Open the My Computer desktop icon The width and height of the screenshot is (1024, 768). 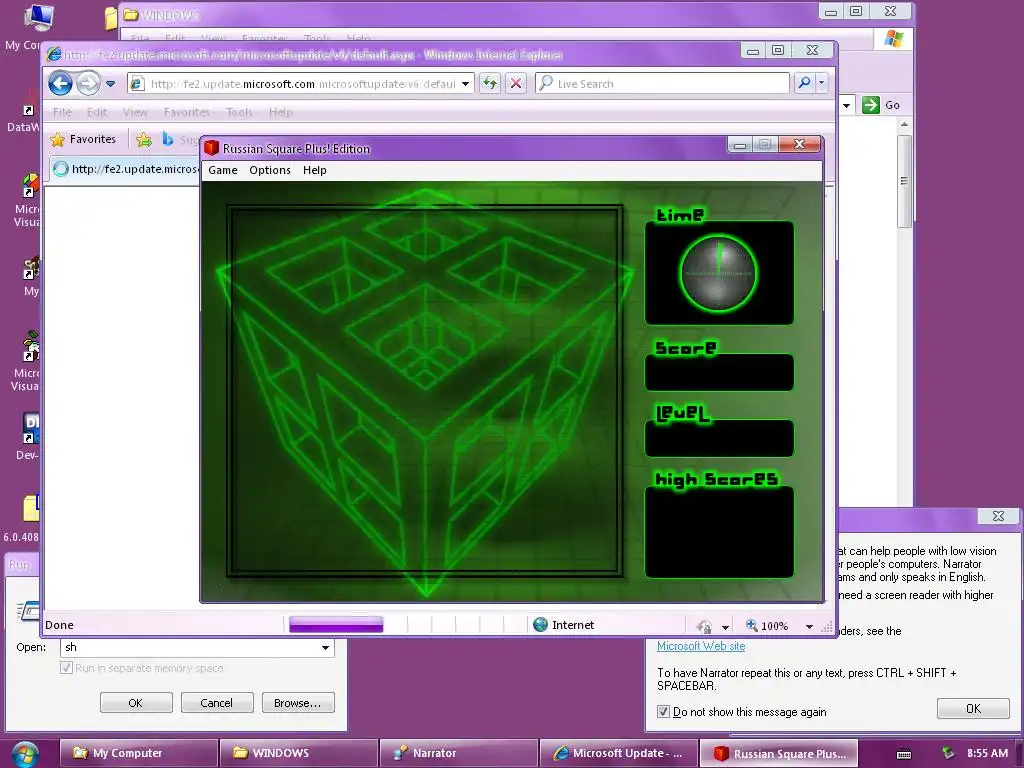click(38, 26)
